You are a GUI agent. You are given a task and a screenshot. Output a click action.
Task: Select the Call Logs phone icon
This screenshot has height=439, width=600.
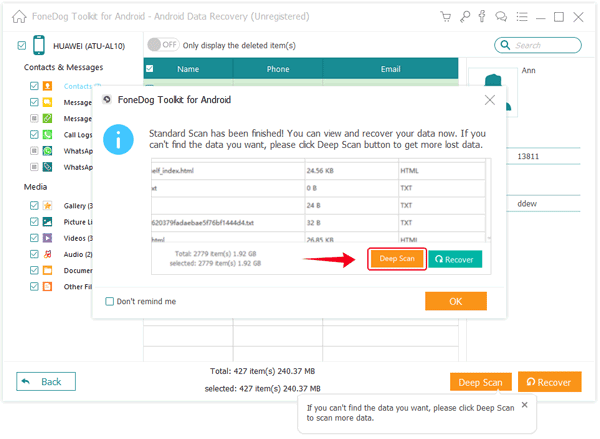(x=47, y=135)
